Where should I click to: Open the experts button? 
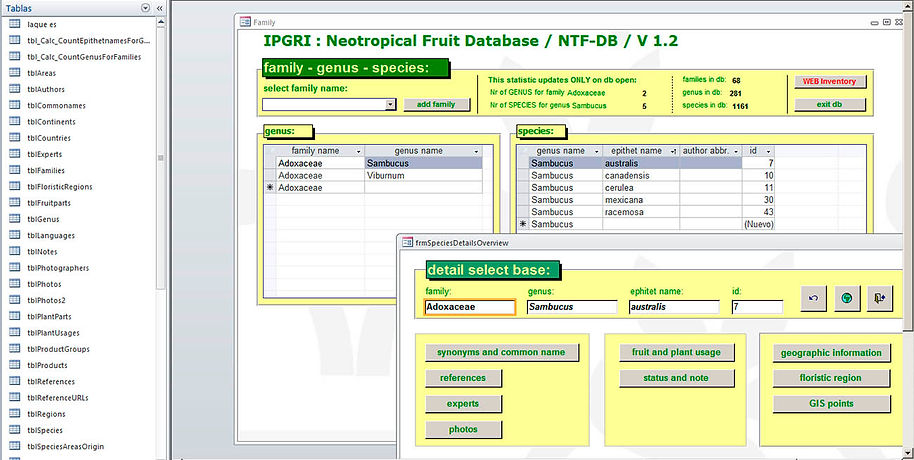[x=463, y=403]
